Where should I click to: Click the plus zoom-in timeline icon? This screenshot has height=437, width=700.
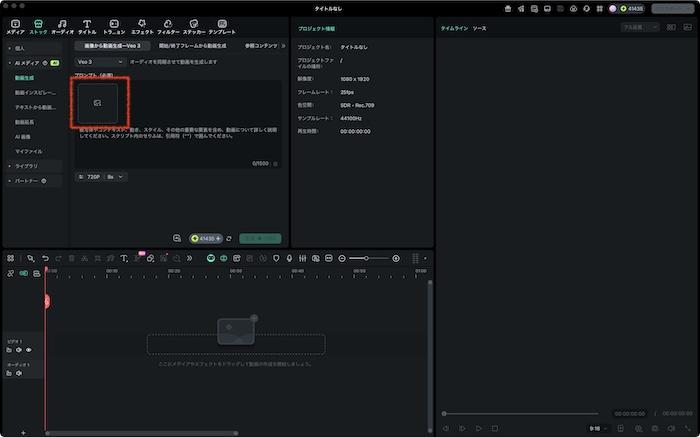[x=396, y=258]
